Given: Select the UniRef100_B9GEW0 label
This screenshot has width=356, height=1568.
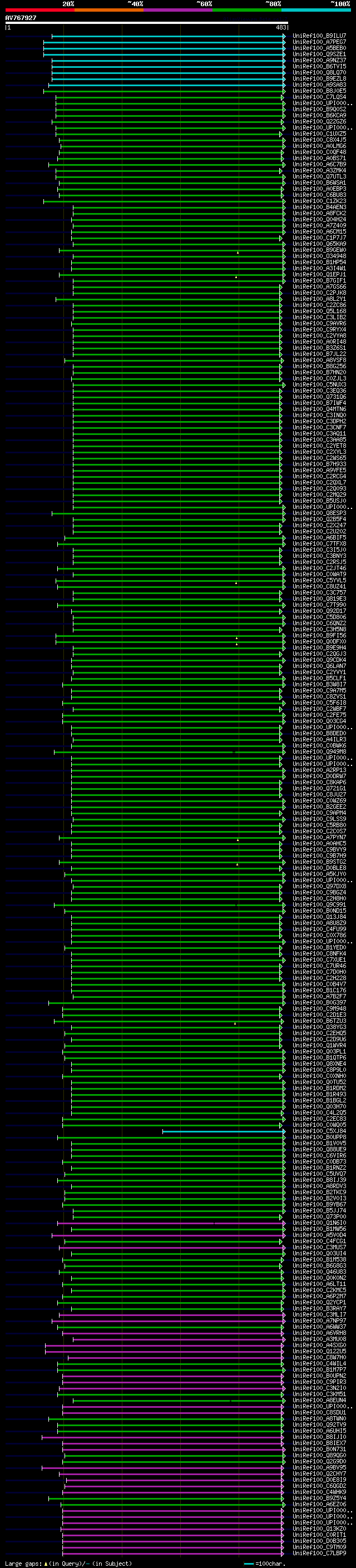Looking at the screenshot, I should click(x=319, y=250).
